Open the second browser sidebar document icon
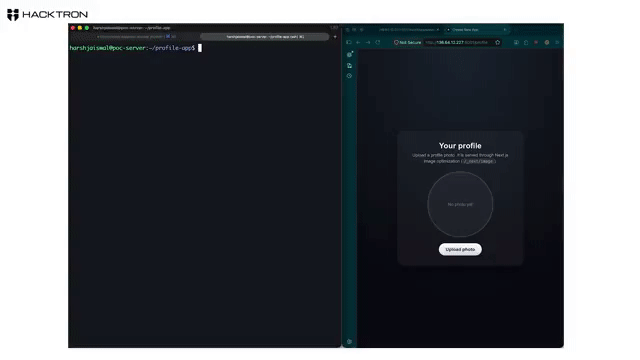The image size is (640, 360). pos(349,65)
